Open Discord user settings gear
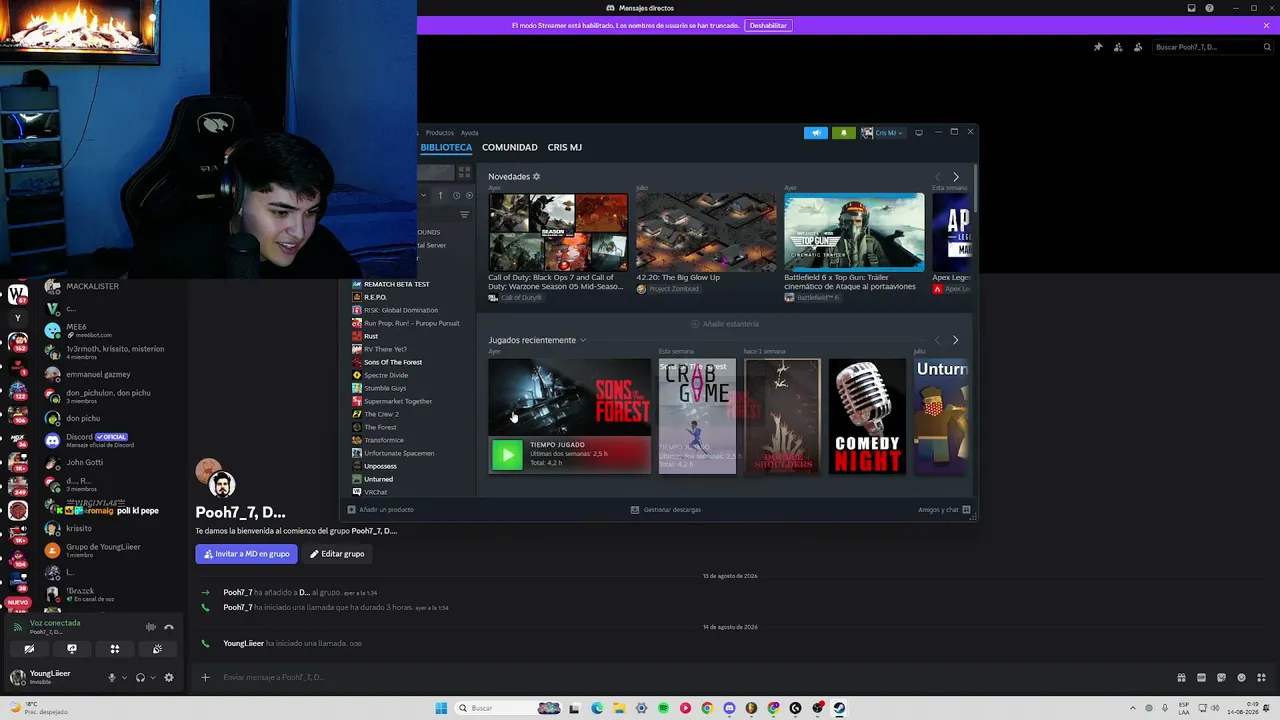The image size is (1280, 720). coord(169,677)
